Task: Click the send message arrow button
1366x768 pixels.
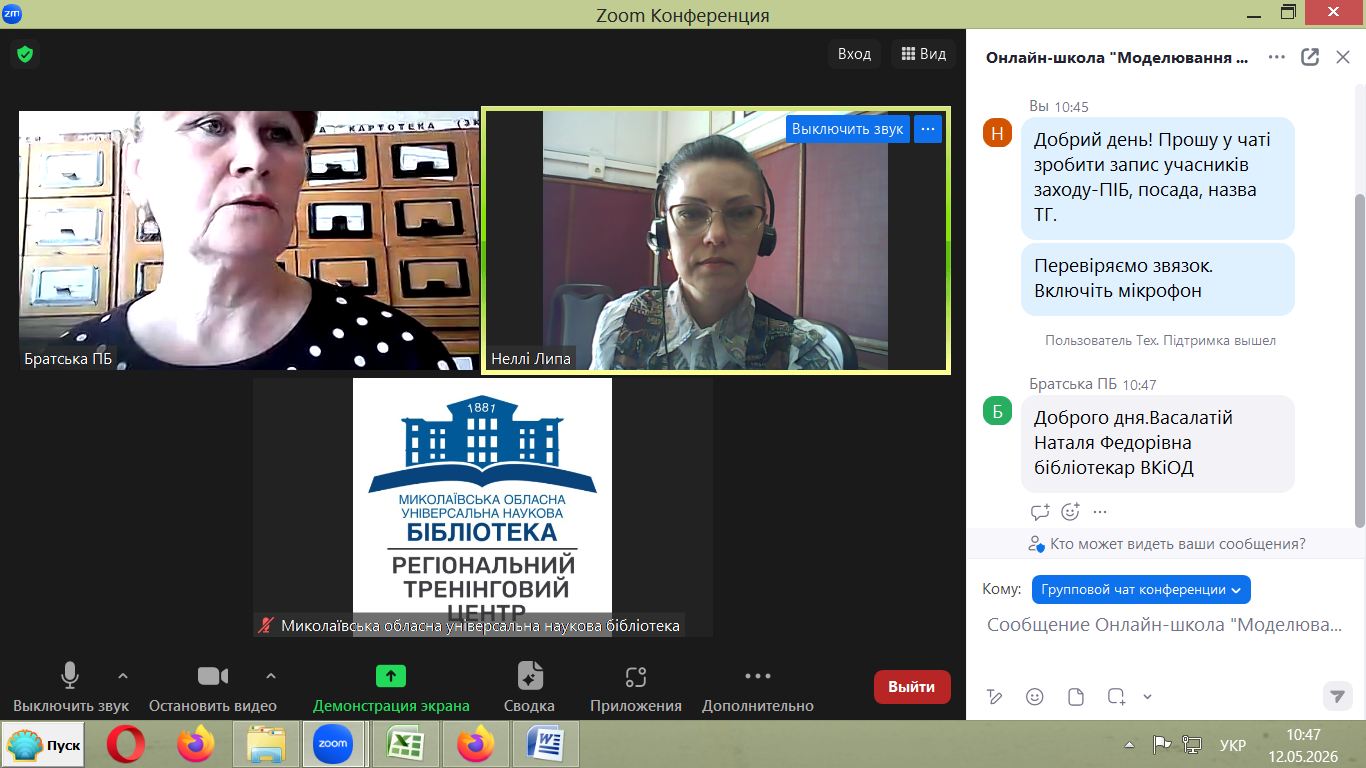Action: [x=1336, y=696]
